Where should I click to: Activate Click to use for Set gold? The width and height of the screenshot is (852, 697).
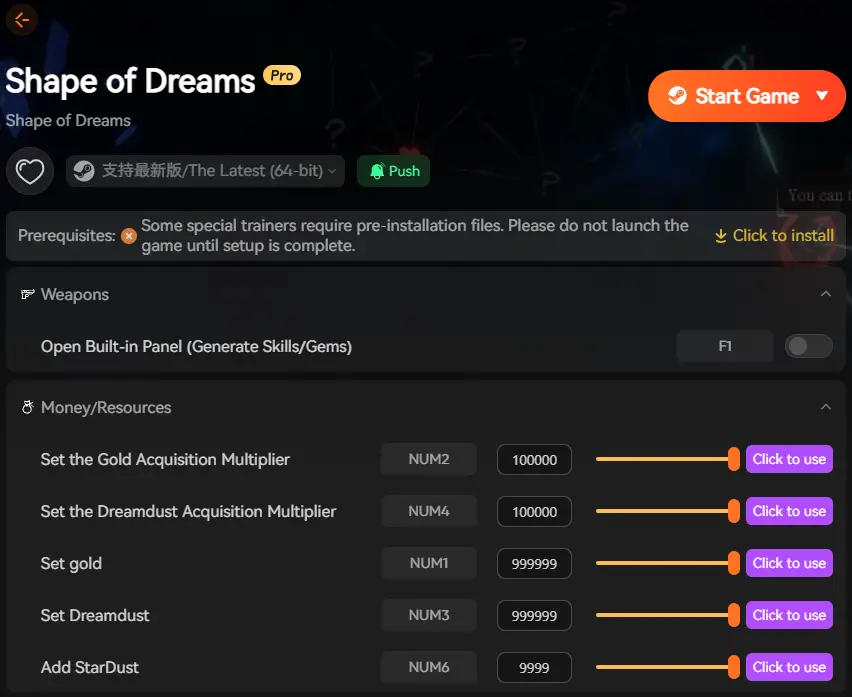(789, 563)
